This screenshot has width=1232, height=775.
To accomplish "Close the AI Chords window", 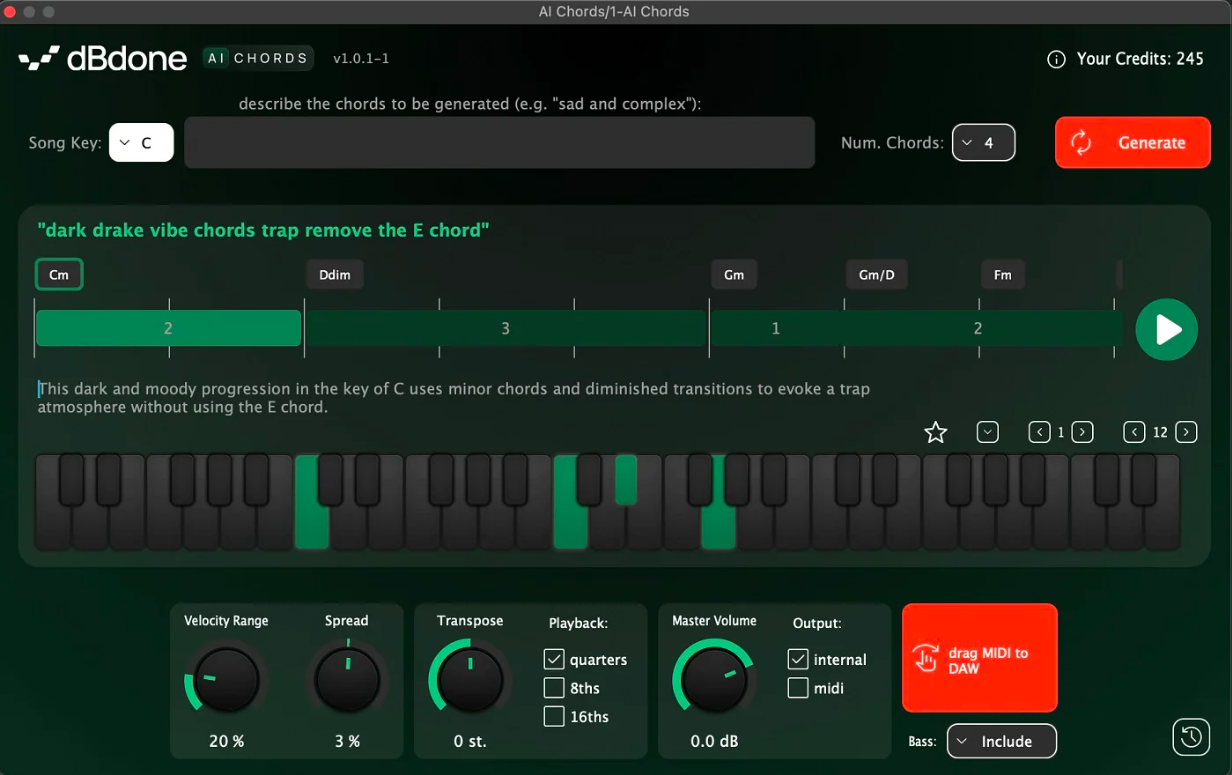I will pyautogui.click(x=10, y=12).
